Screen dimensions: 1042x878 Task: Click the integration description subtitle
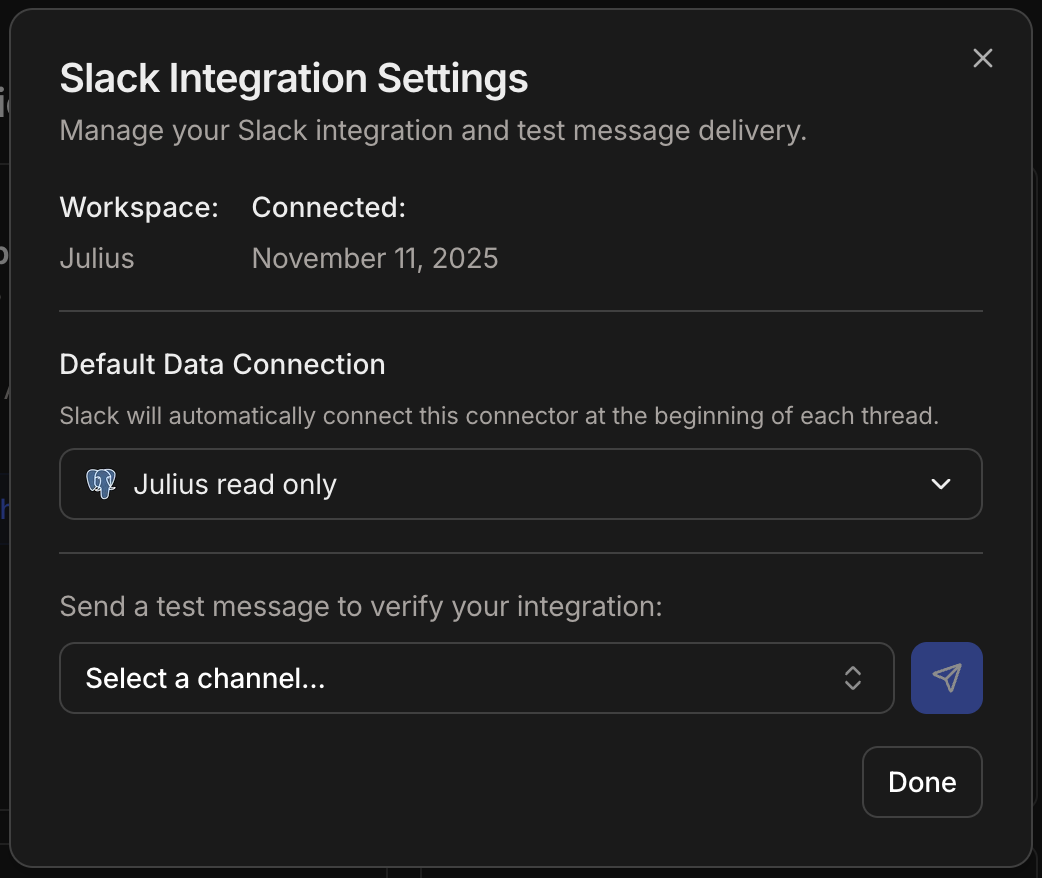click(432, 130)
